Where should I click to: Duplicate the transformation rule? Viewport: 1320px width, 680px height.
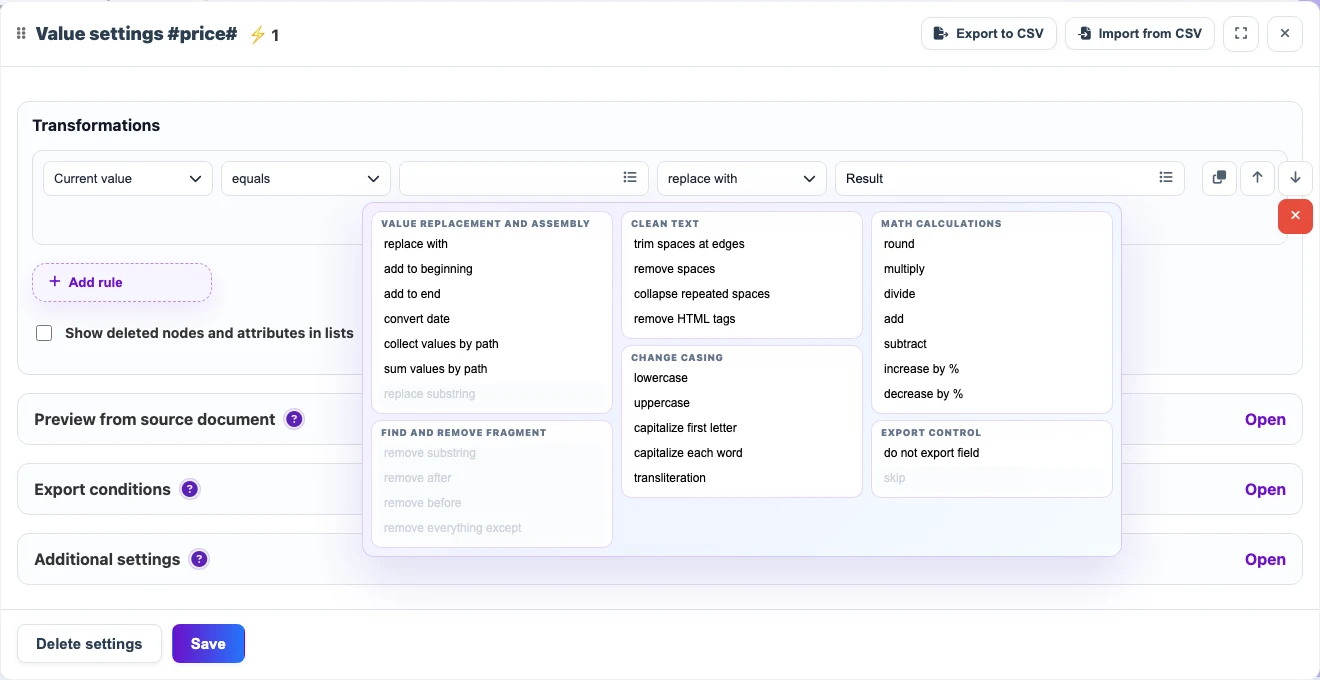pos(1219,178)
